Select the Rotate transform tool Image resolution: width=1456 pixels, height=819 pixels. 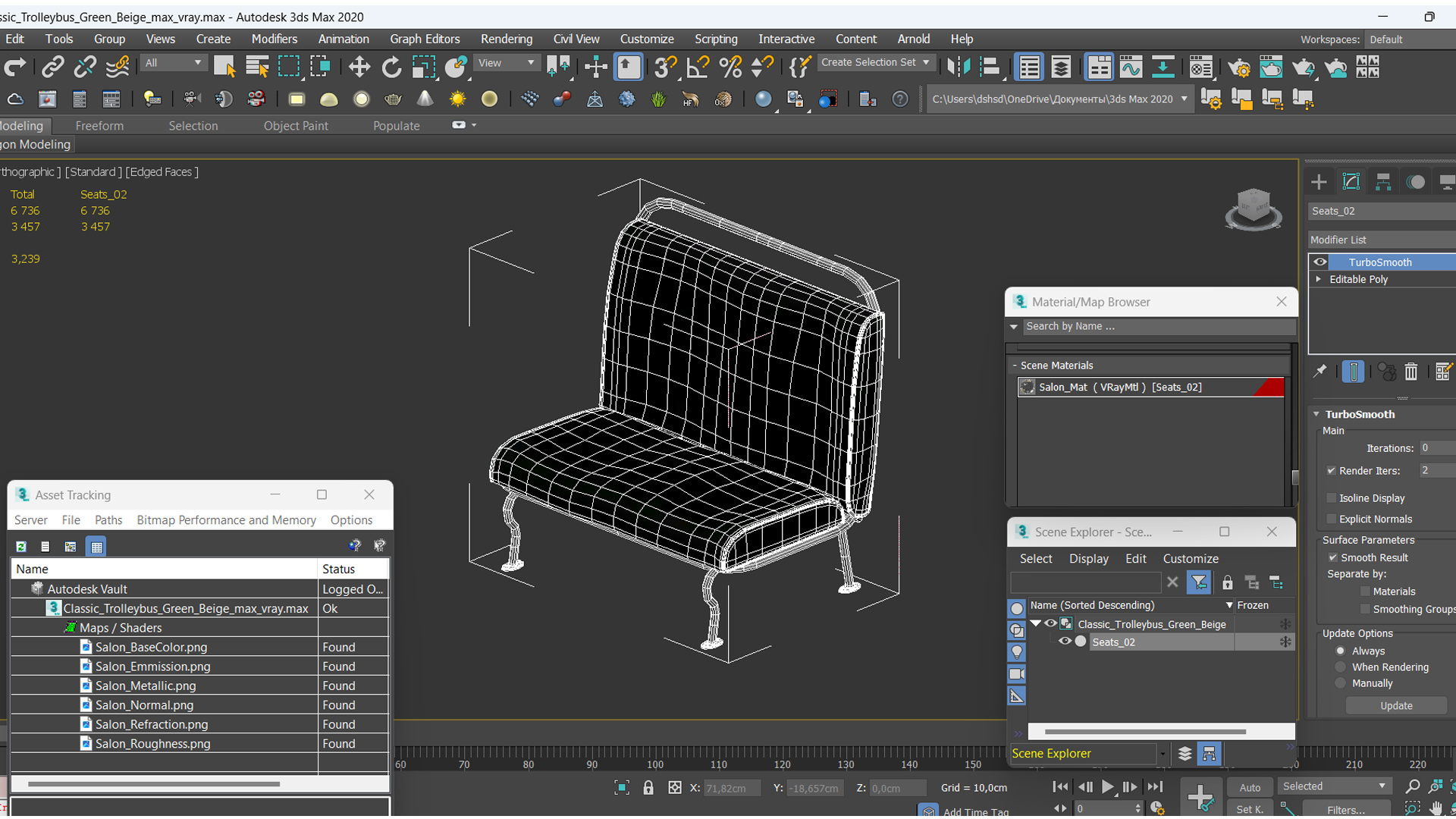pos(391,67)
